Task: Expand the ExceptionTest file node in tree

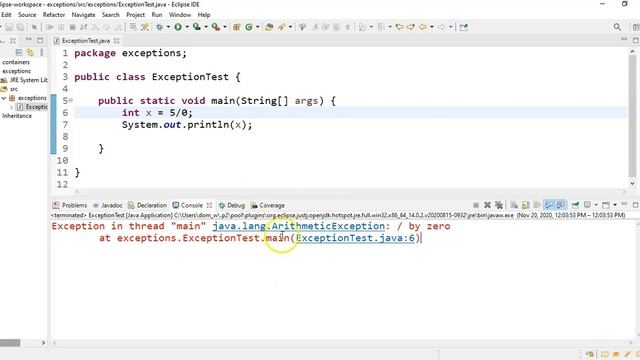Action: pos(11,107)
